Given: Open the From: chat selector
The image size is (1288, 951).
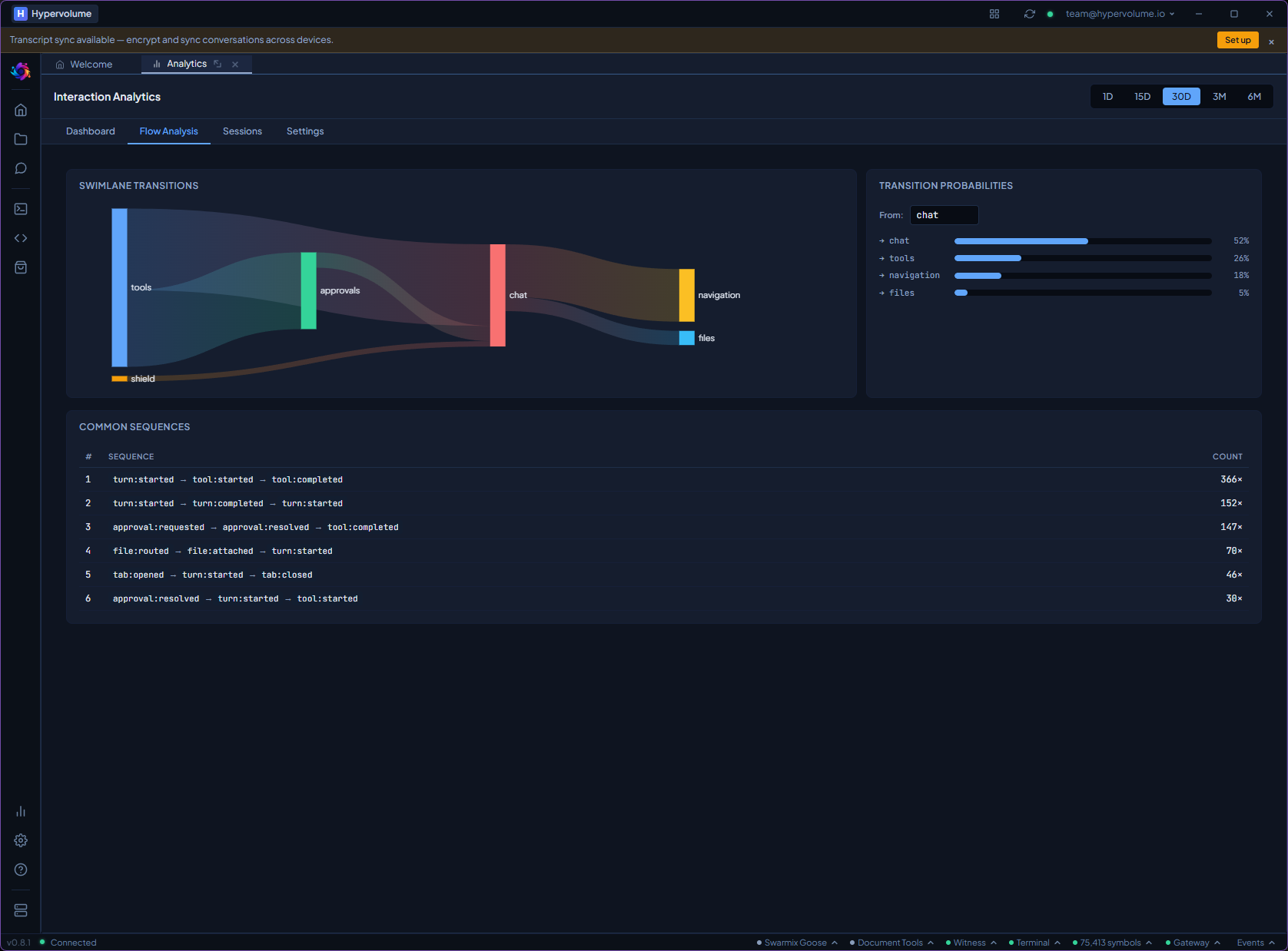Looking at the screenshot, I should point(944,215).
